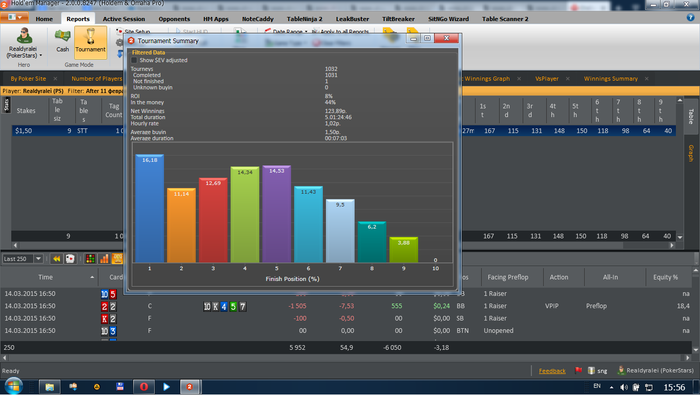Click the hands grid horizontal scrollbar
Image resolution: width=700 pixels, height=395 pixels.
pos(346,358)
